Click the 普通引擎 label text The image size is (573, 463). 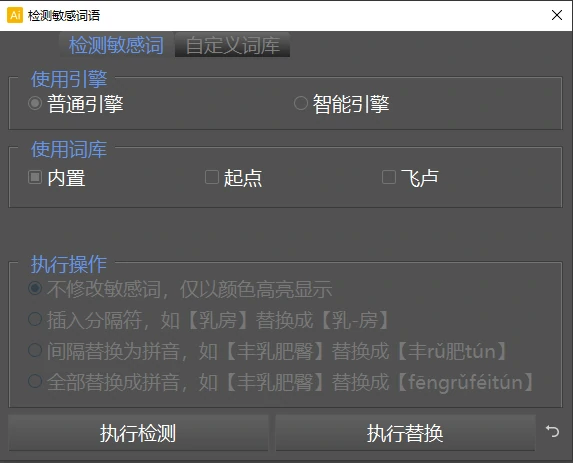(x=86, y=104)
